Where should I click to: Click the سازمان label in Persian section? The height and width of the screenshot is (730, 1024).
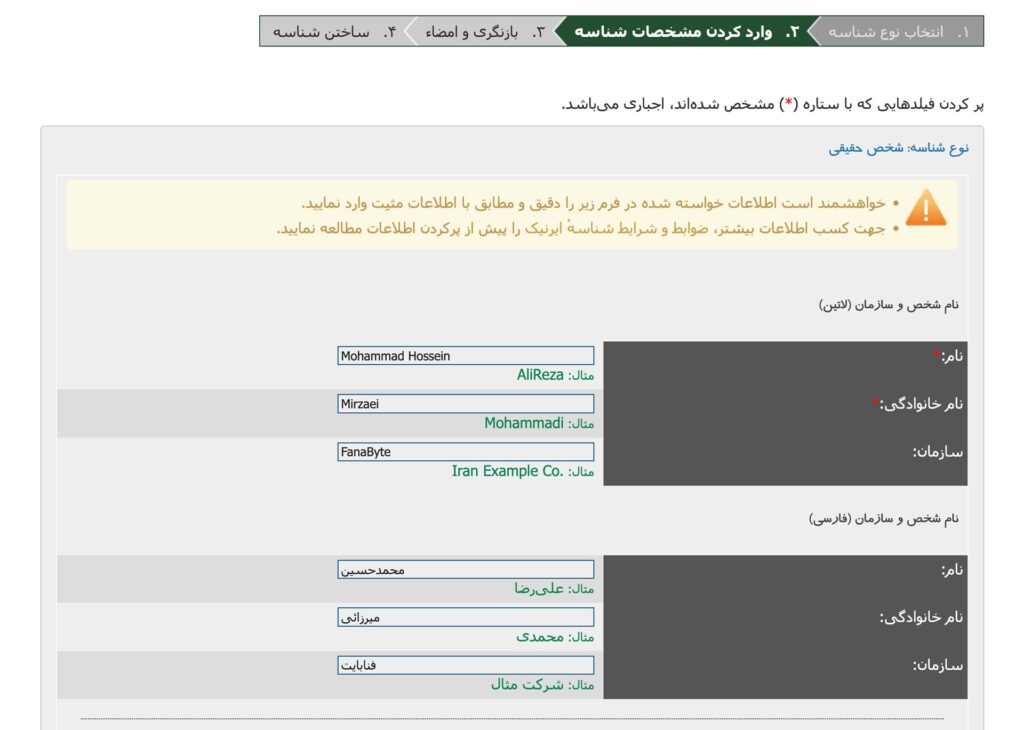[x=938, y=665]
